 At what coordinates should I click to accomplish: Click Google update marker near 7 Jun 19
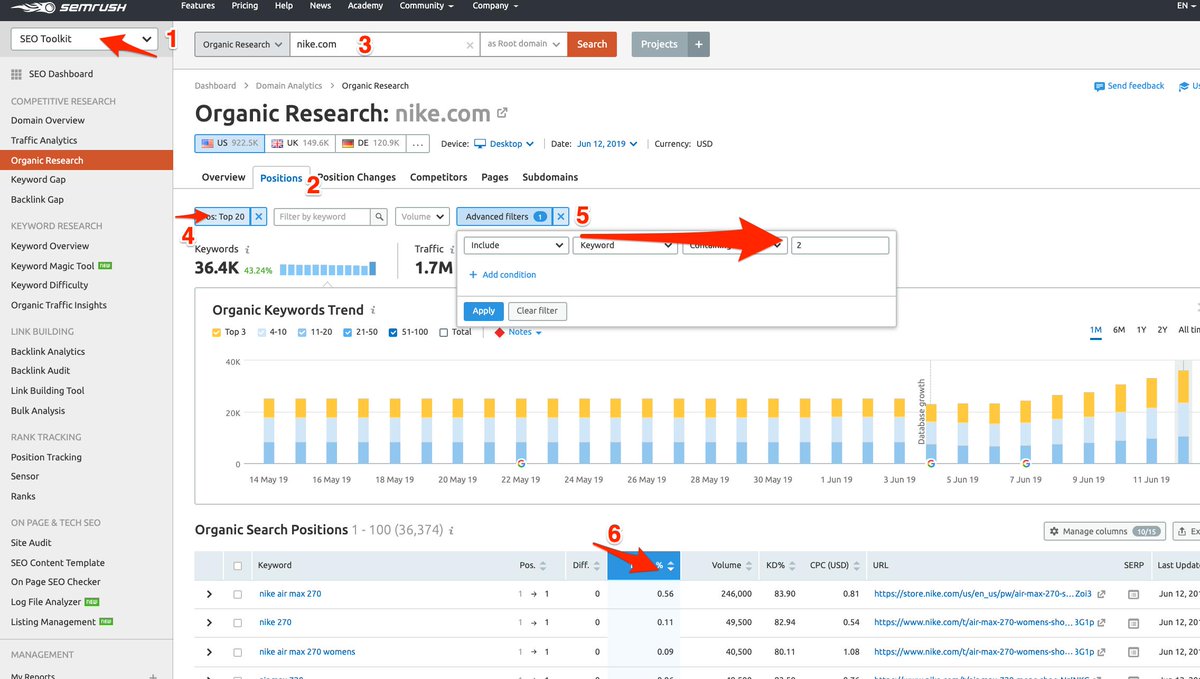(1025, 464)
